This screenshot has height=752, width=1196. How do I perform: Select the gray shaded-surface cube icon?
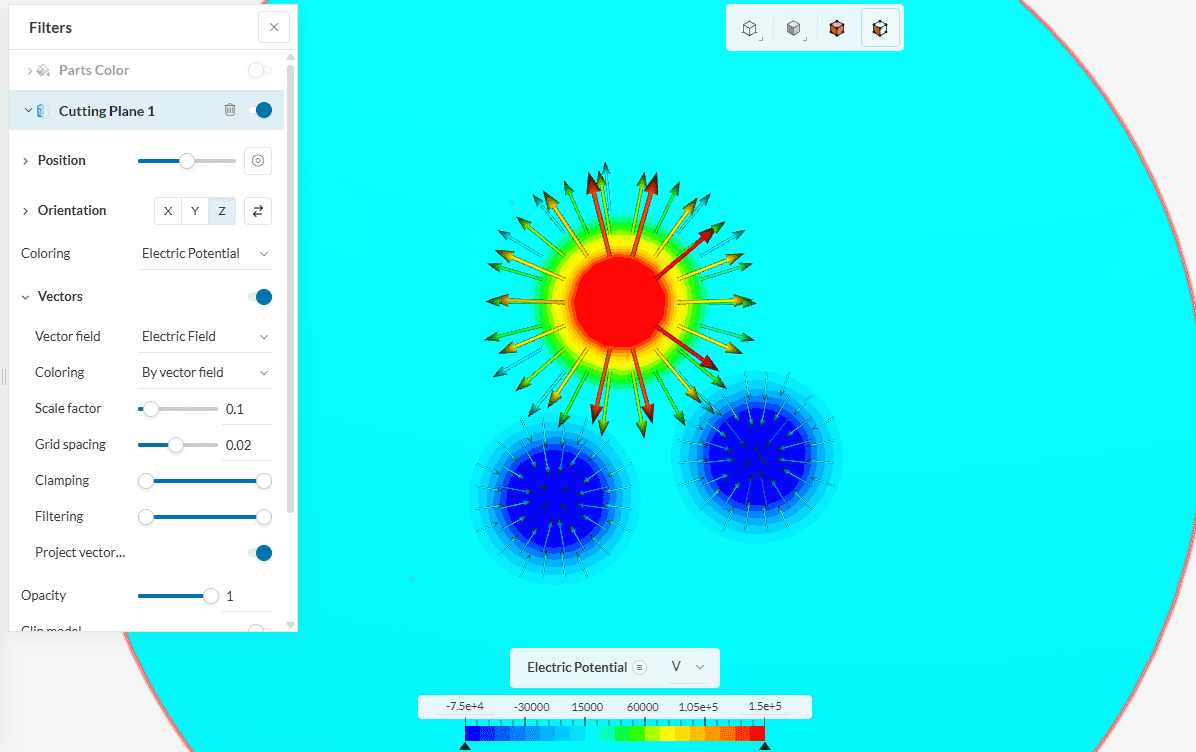(x=793, y=29)
